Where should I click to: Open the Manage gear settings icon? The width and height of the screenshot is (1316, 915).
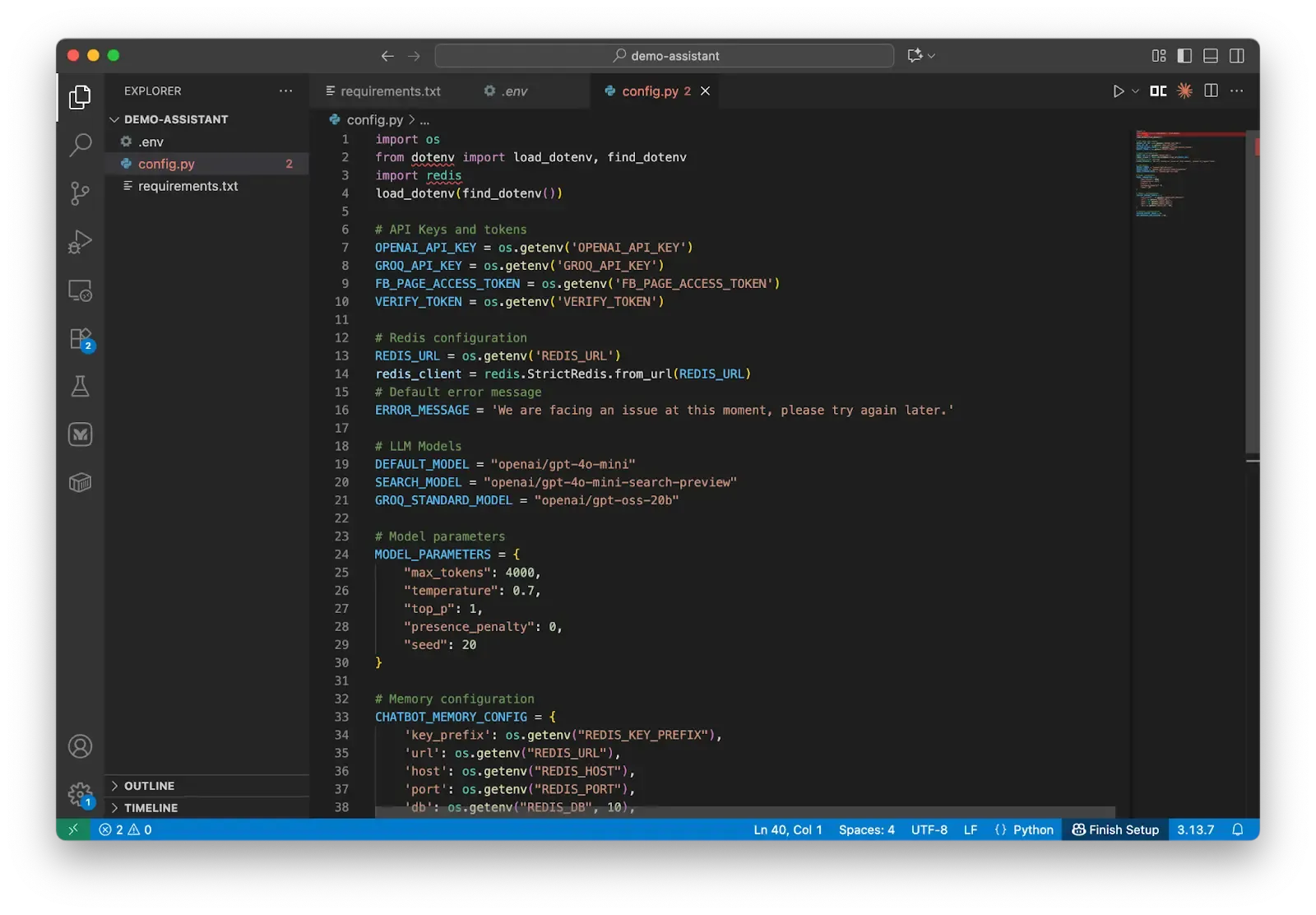(80, 794)
